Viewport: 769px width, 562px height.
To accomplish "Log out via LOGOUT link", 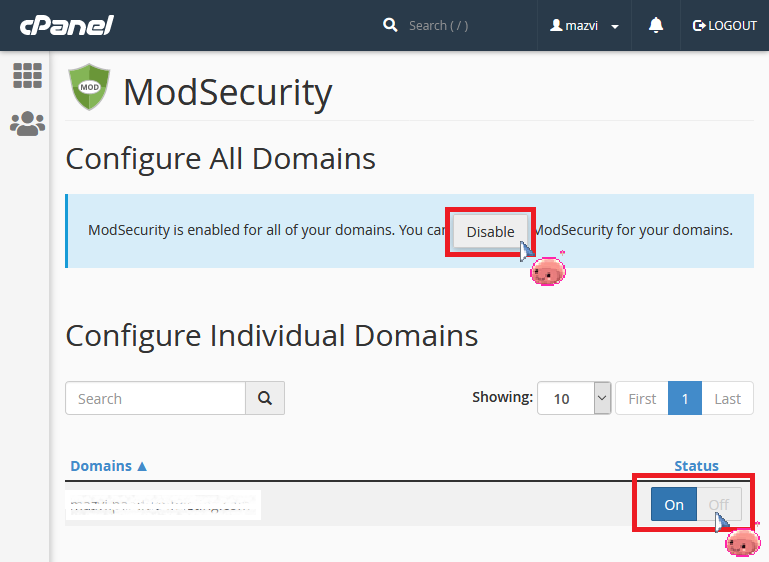I will coord(724,26).
